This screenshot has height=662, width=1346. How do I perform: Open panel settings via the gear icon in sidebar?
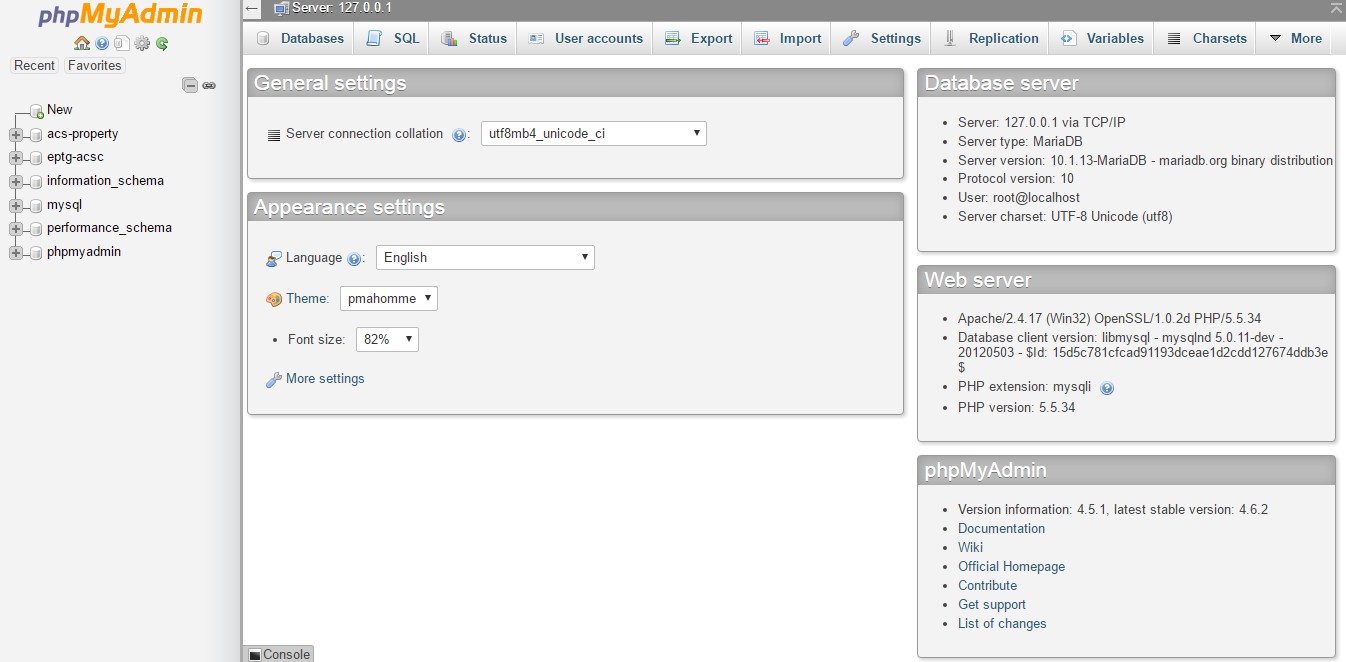141,43
